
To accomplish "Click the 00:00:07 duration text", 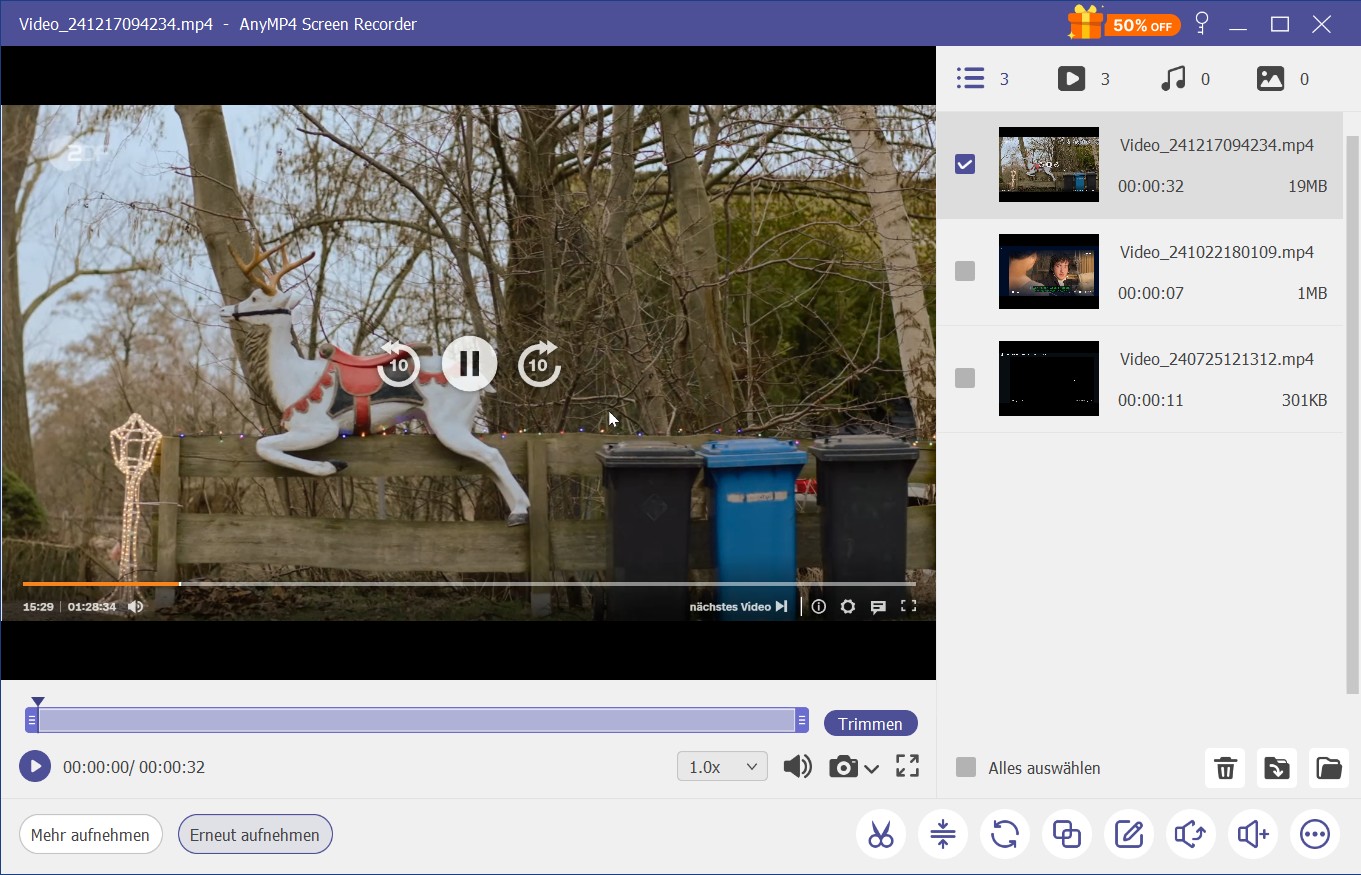I will 1151,293.
